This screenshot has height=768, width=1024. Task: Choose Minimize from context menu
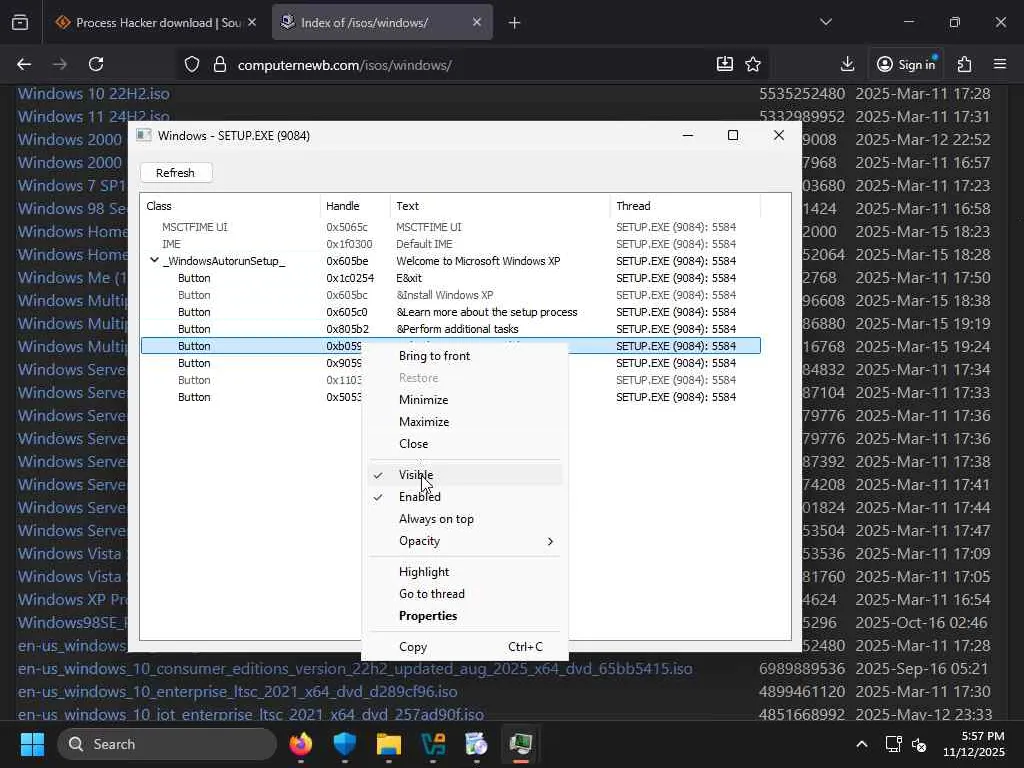pyautogui.click(x=466, y=400)
